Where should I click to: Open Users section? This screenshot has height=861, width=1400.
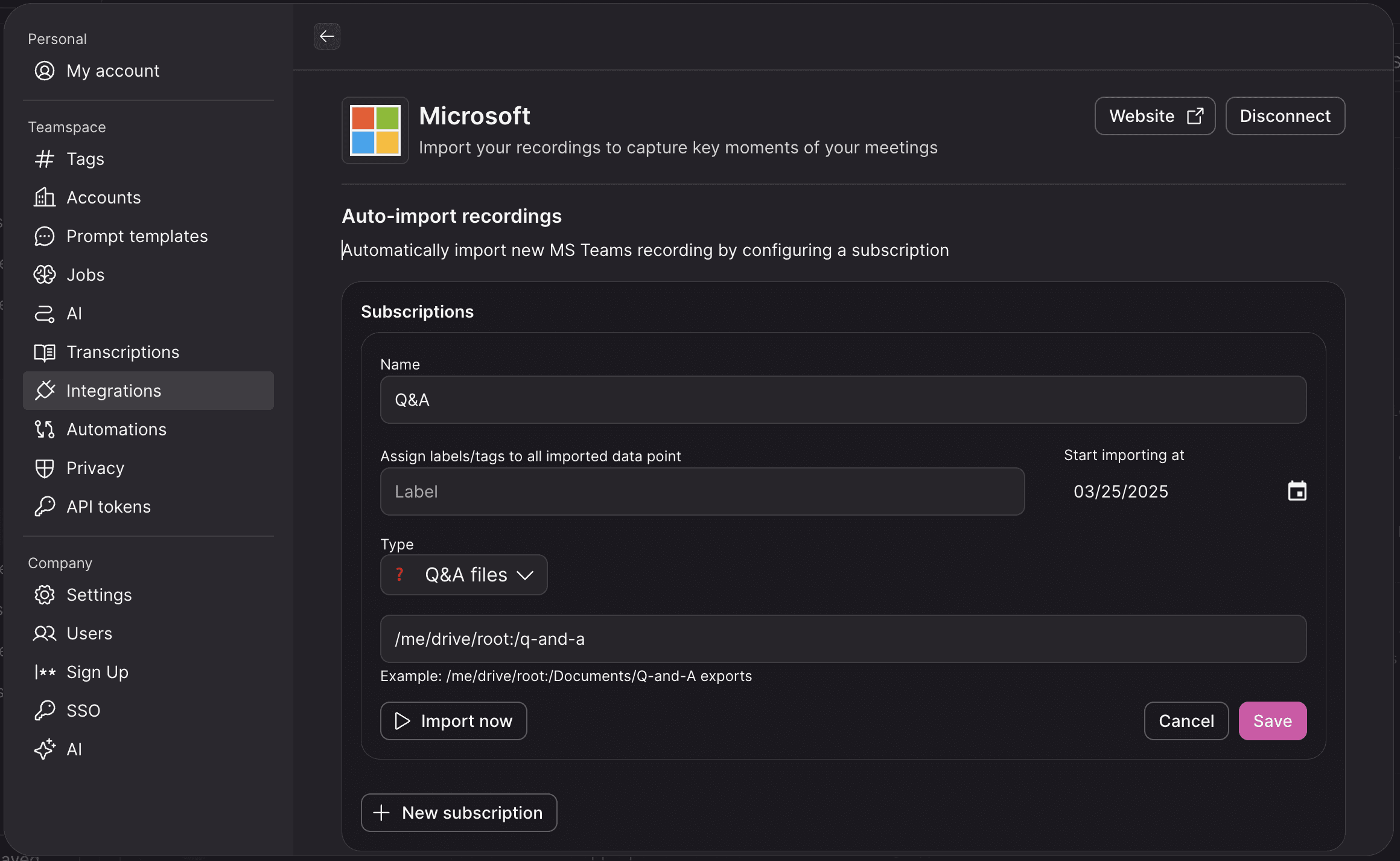(148, 633)
